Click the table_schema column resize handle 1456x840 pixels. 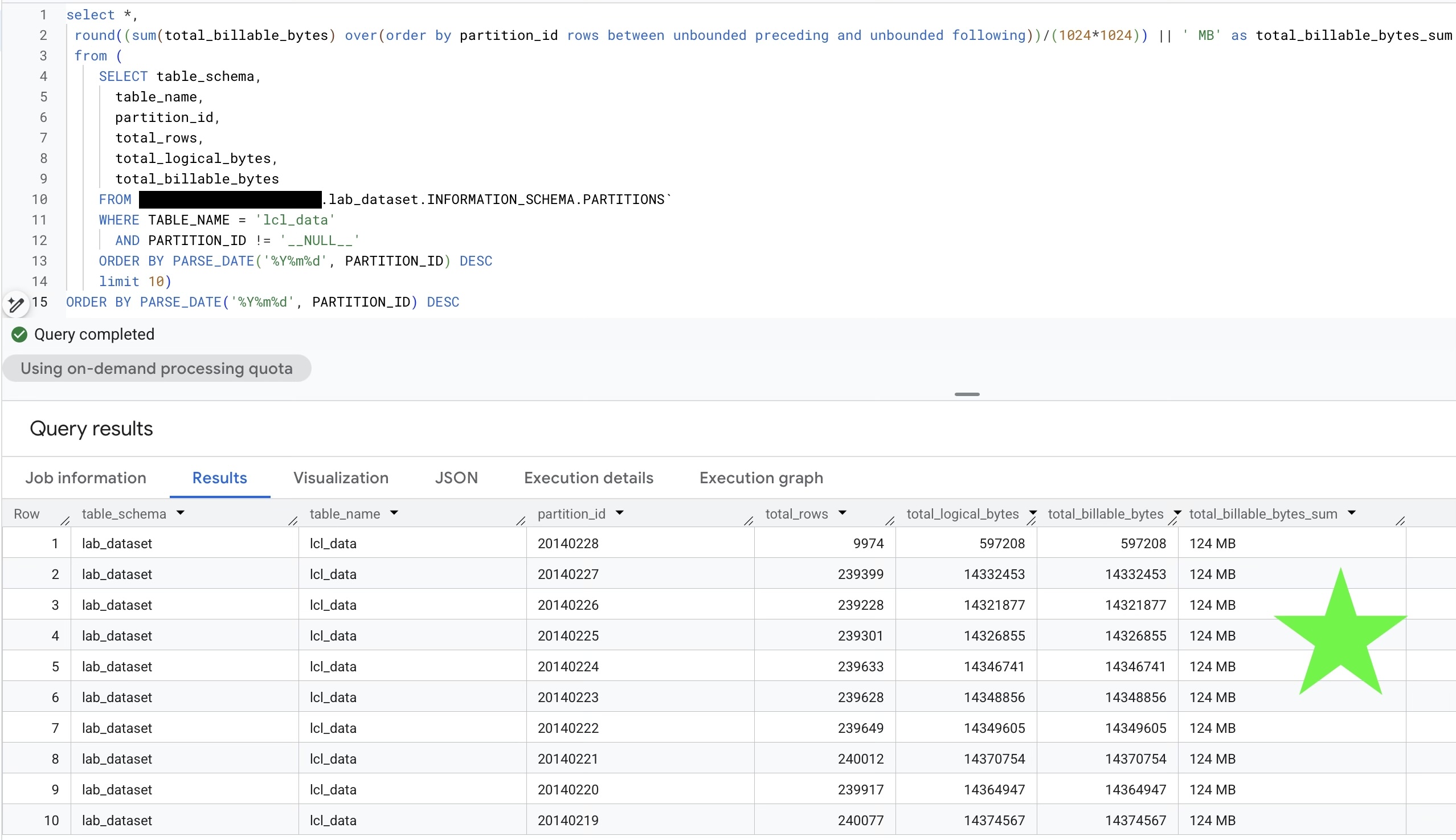pyautogui.click(x=293, y=521)
